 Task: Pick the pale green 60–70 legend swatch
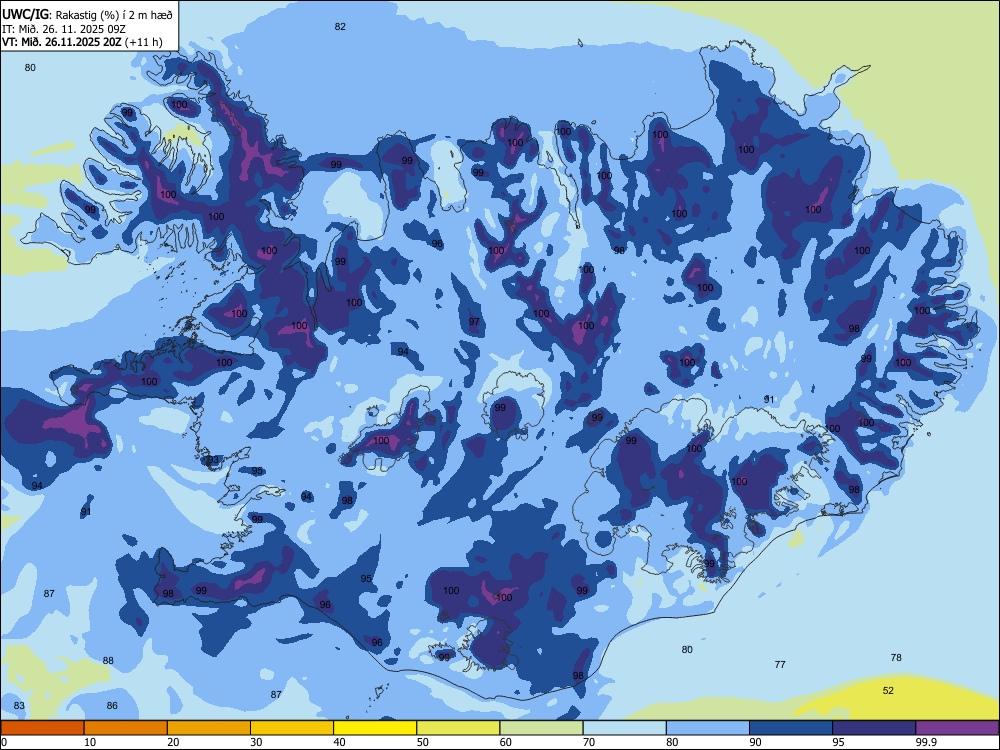pyautogui.click(x=541, y=728)
